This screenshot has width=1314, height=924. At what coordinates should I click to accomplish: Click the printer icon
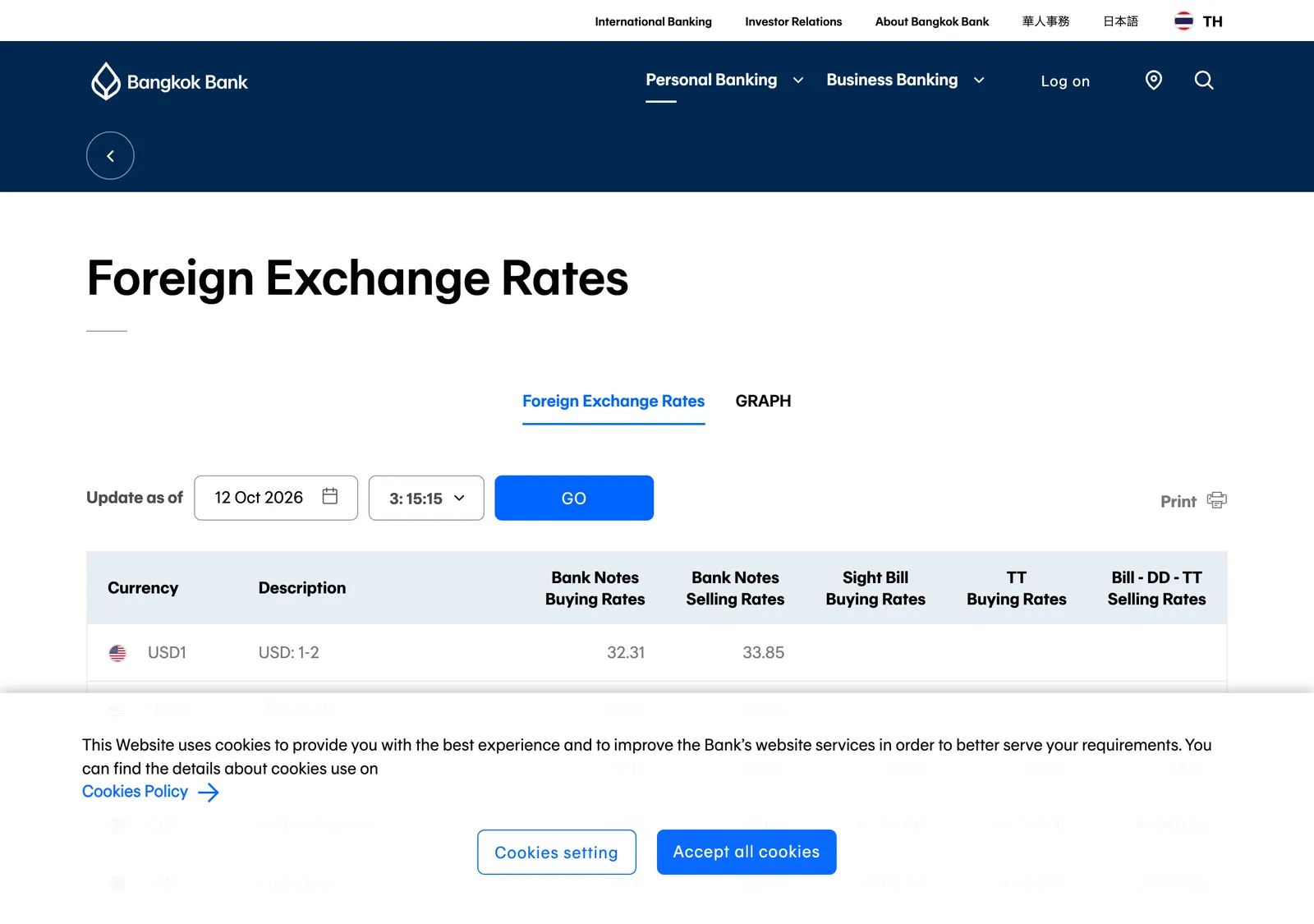click(x=1217, y=500)
